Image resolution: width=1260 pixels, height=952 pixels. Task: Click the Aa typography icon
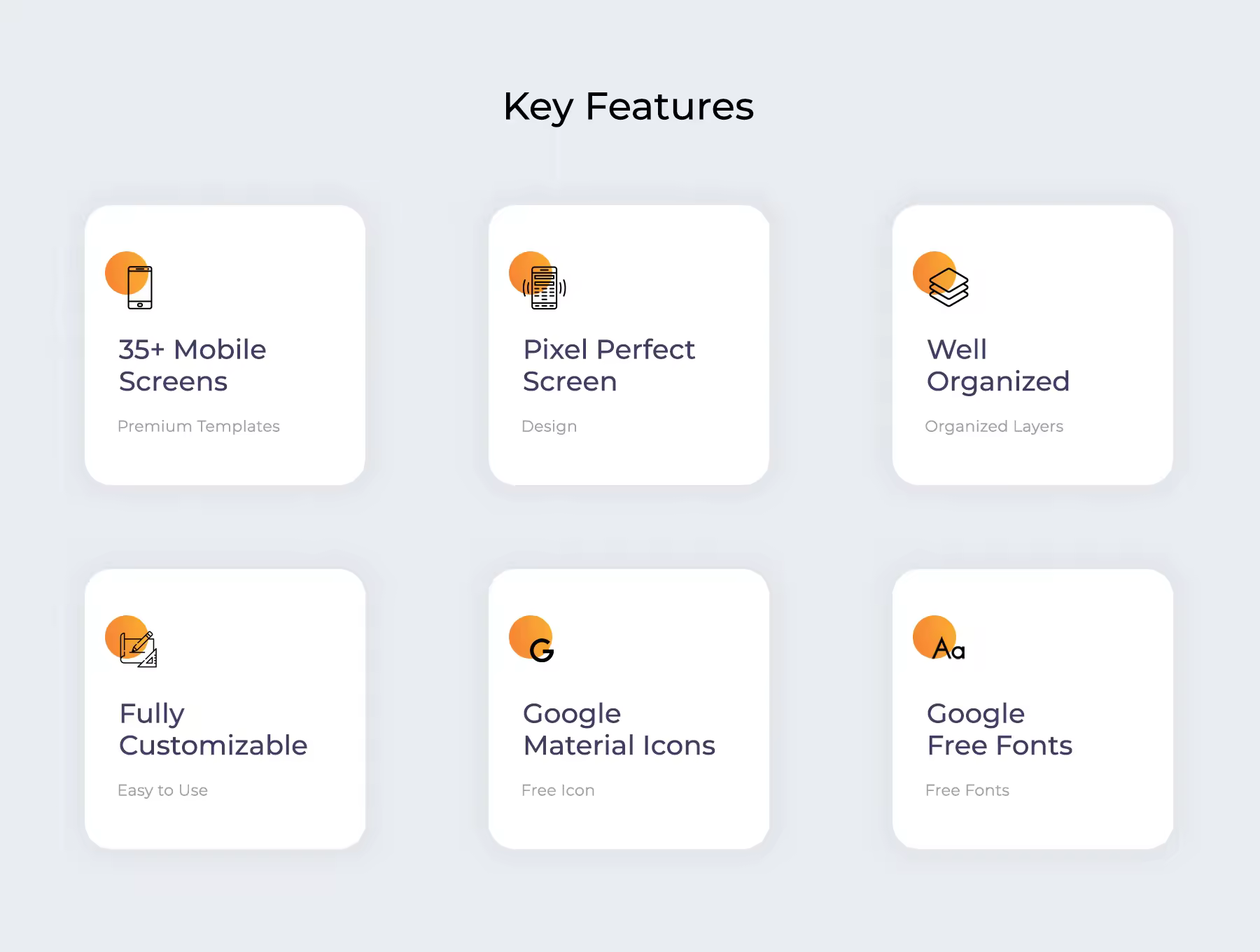(948, 649)
